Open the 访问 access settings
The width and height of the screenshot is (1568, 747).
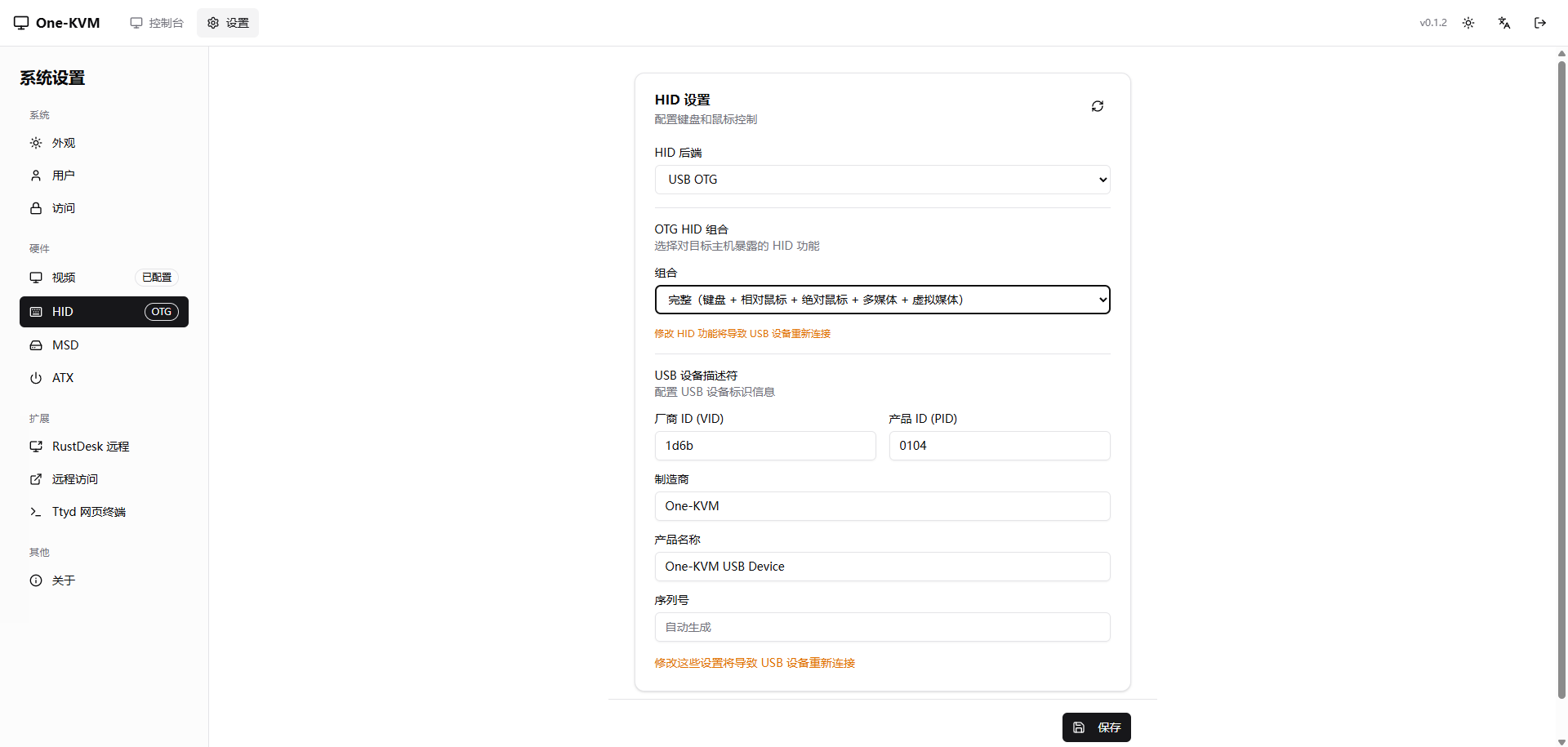tap(64, 208)
